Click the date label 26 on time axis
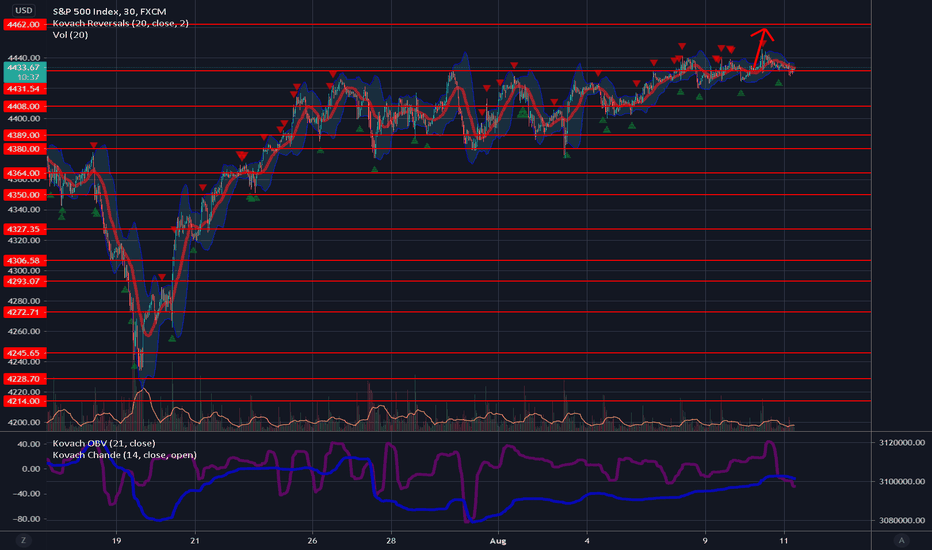The width and height of the screenshot is (932, 550). pos(312,540)
